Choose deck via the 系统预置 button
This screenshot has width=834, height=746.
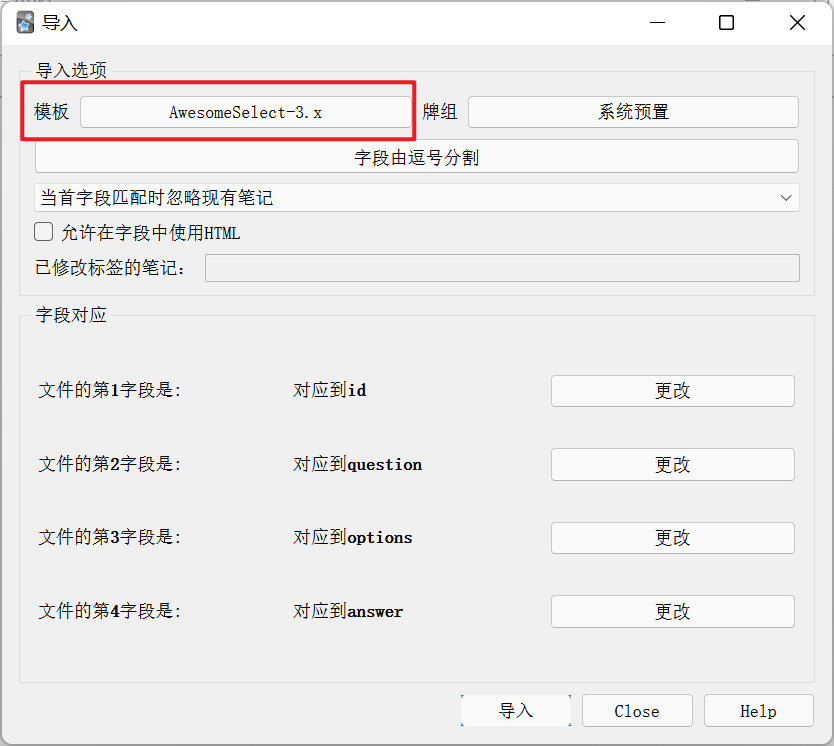click(633, 112)
